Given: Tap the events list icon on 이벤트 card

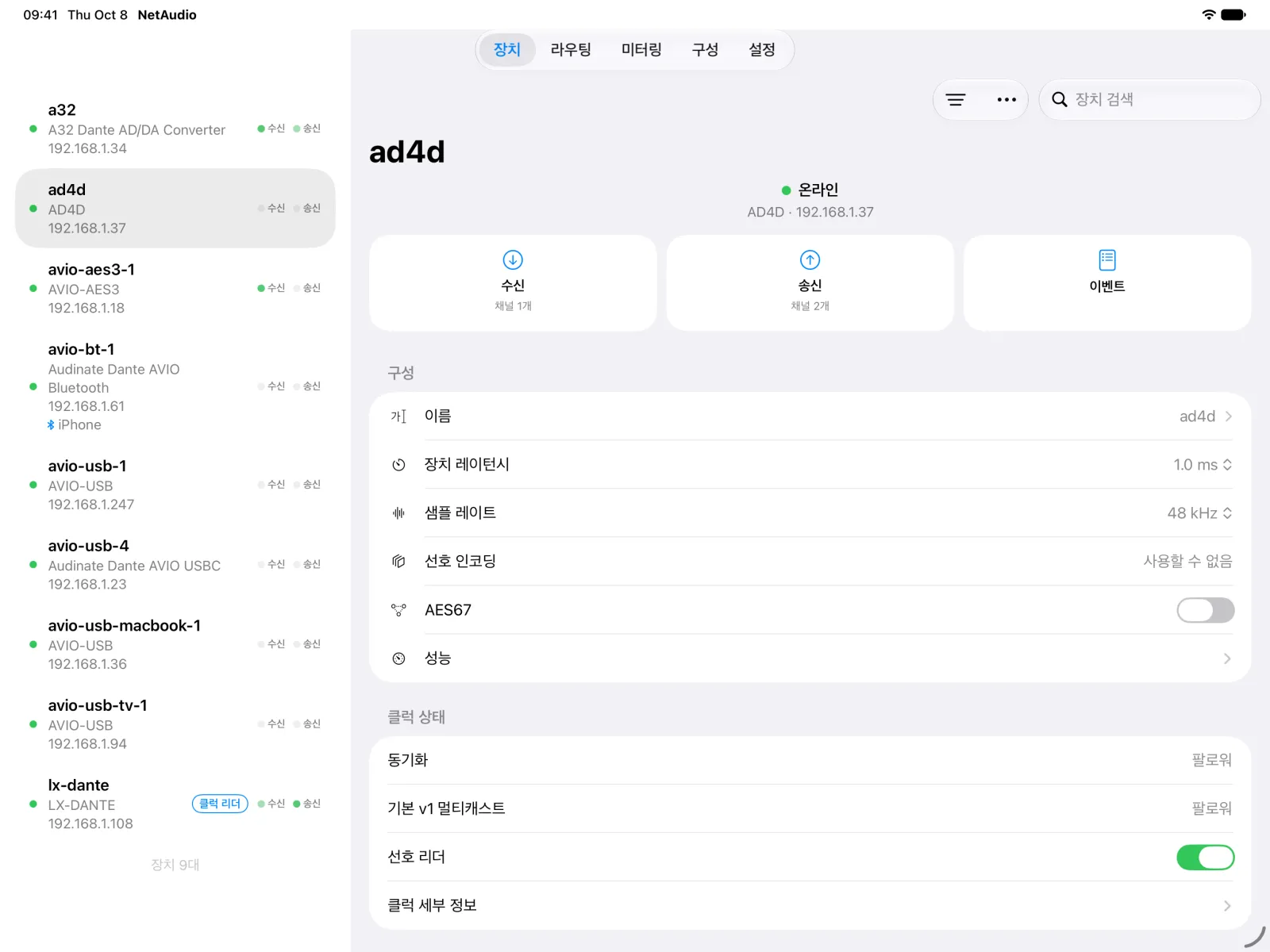Looking at the screenshot, I should [x=1107, y=259].
